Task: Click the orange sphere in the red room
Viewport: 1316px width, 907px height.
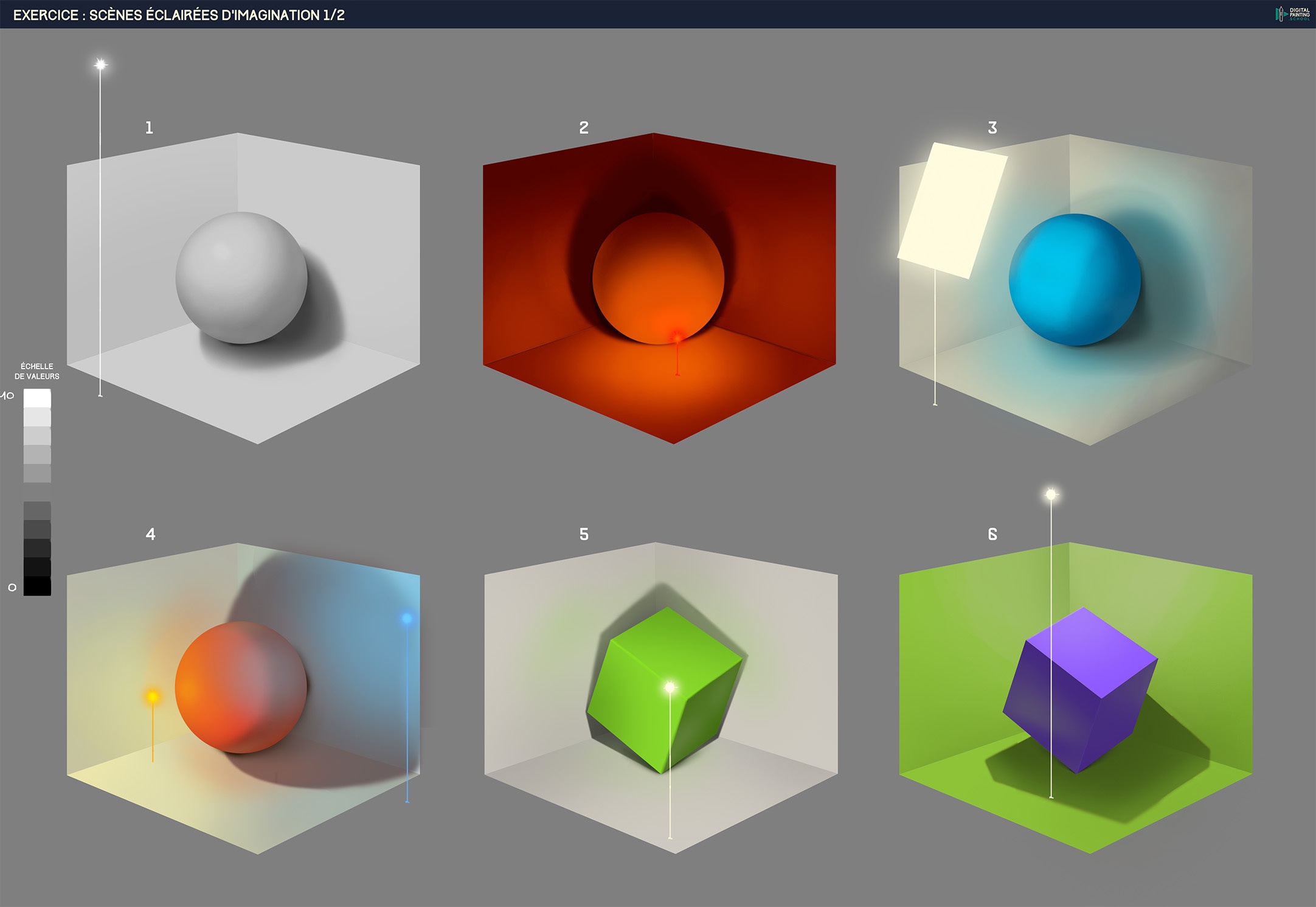Action: click(x=659, y=279)
